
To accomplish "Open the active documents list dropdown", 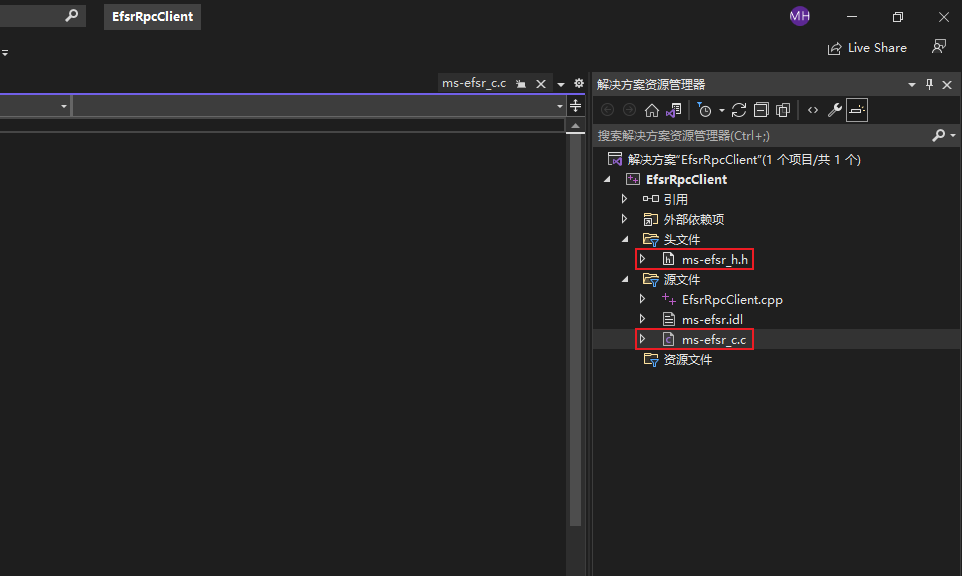I will point(561,84).
